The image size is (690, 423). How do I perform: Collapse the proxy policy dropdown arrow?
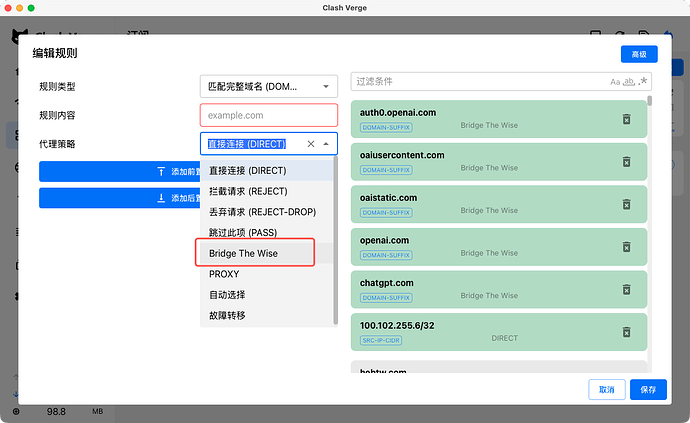point(326,144)
